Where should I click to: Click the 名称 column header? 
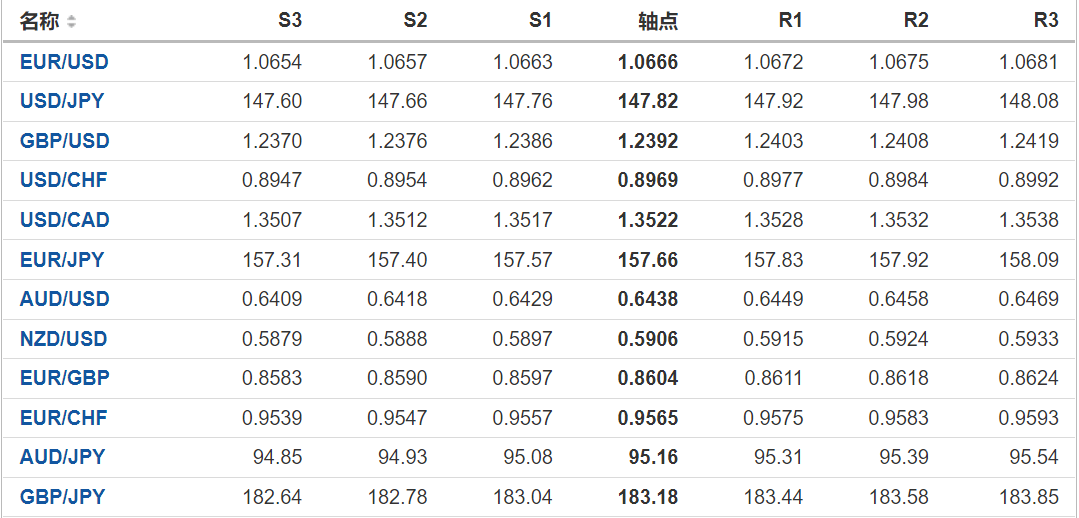pyautogui.click(x=40, y=21)
